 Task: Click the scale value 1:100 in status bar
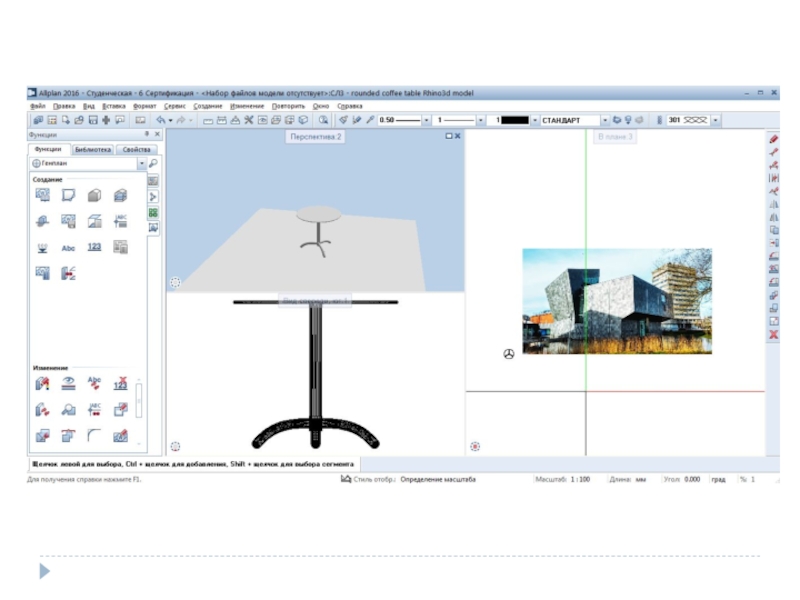coord(580,479)
